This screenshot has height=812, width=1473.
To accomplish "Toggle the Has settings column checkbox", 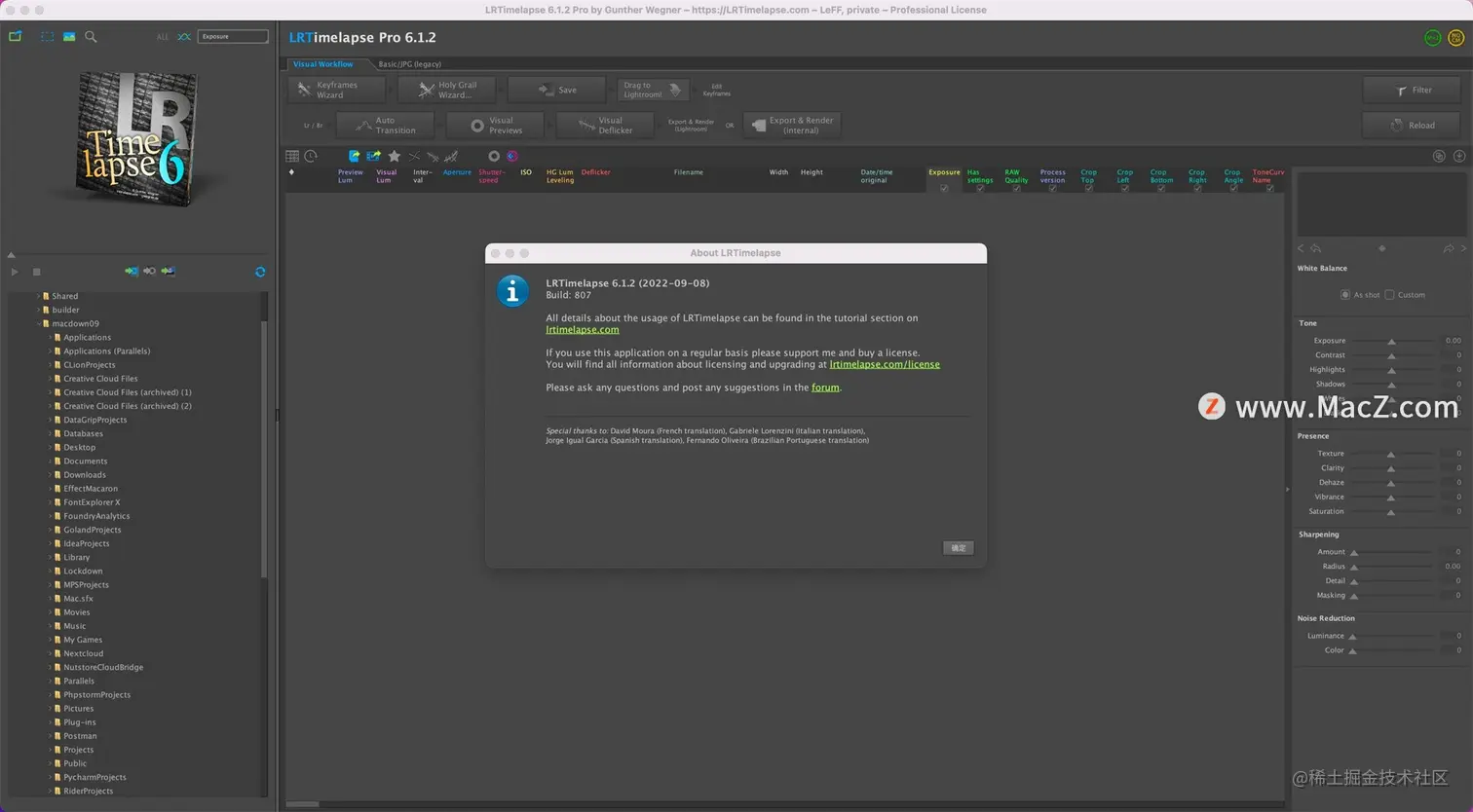I will coord(980,188).
